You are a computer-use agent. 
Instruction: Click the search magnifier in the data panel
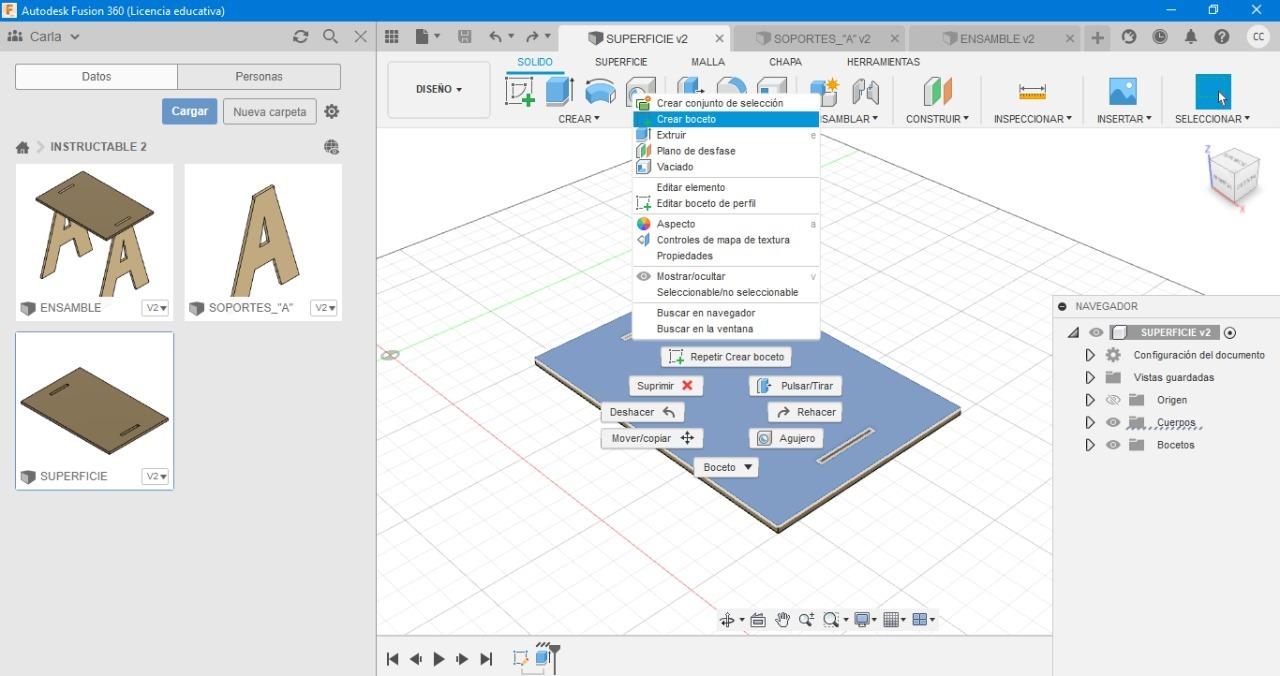tap(330, 37)
